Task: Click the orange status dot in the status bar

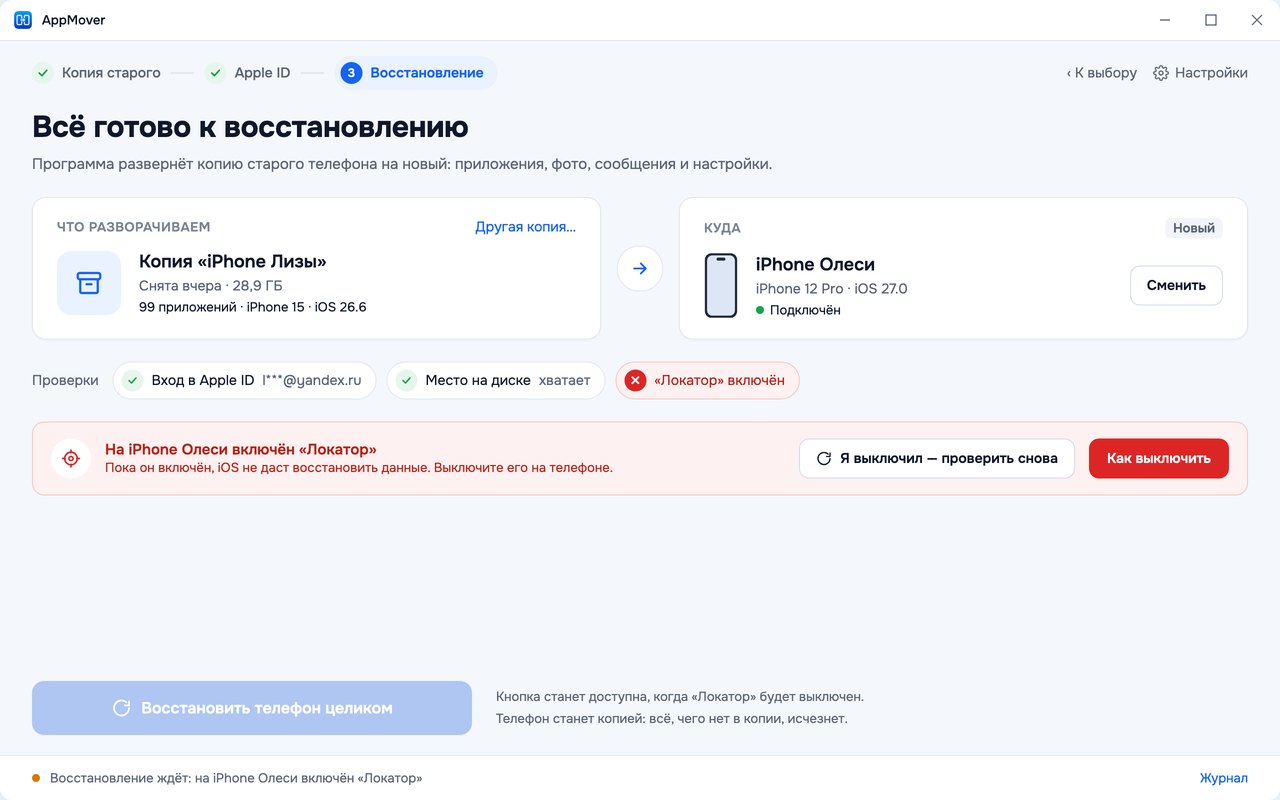Action: click(36, 778)
